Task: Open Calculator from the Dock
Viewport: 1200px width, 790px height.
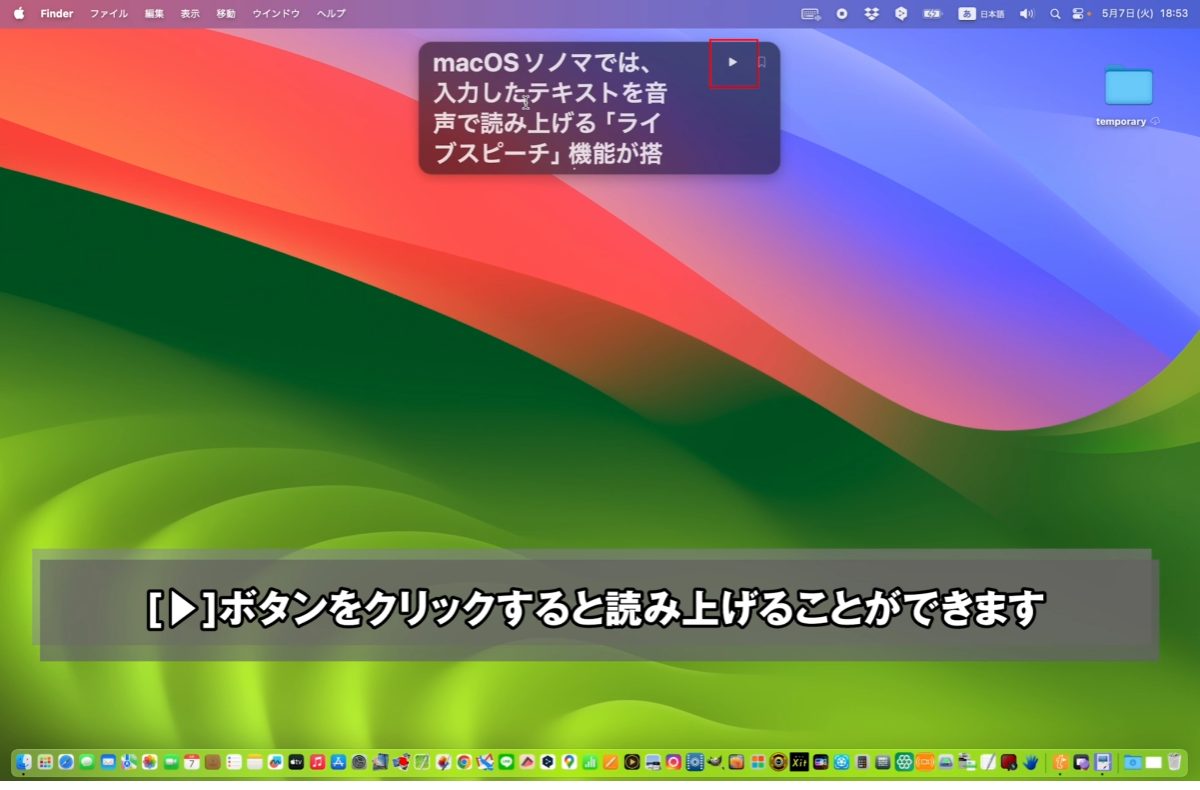Action: 862,762
